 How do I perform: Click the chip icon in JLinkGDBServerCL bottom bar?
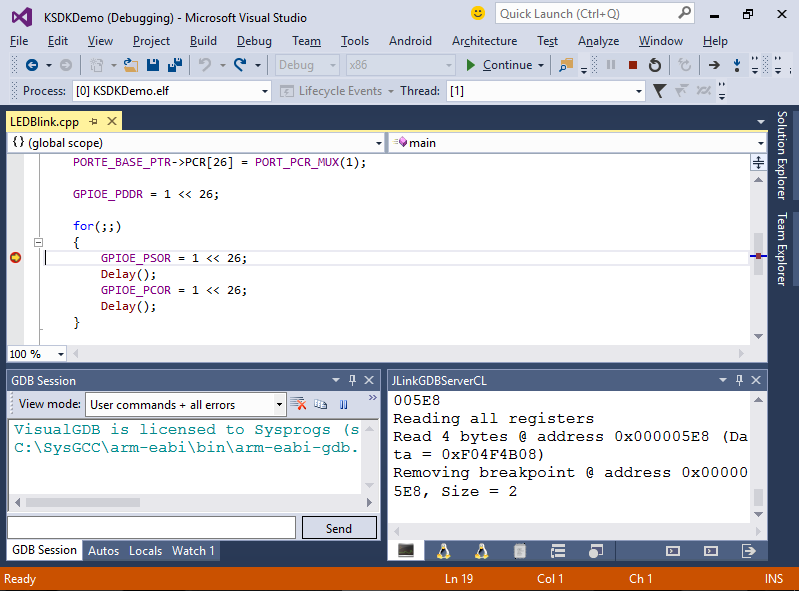(x=520, y=551)
